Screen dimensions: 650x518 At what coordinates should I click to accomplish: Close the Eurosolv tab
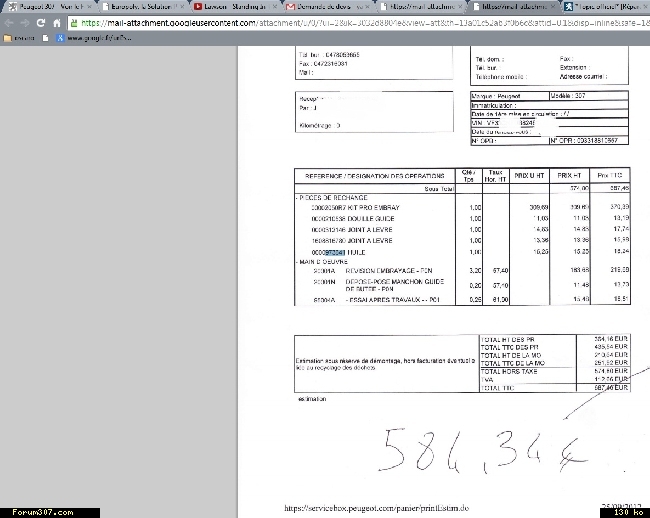tap(182, 7)
